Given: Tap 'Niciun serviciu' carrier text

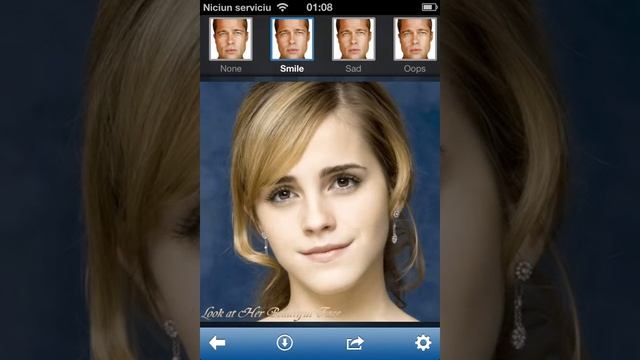Looking at the screenshot, I should pos(237,7).
